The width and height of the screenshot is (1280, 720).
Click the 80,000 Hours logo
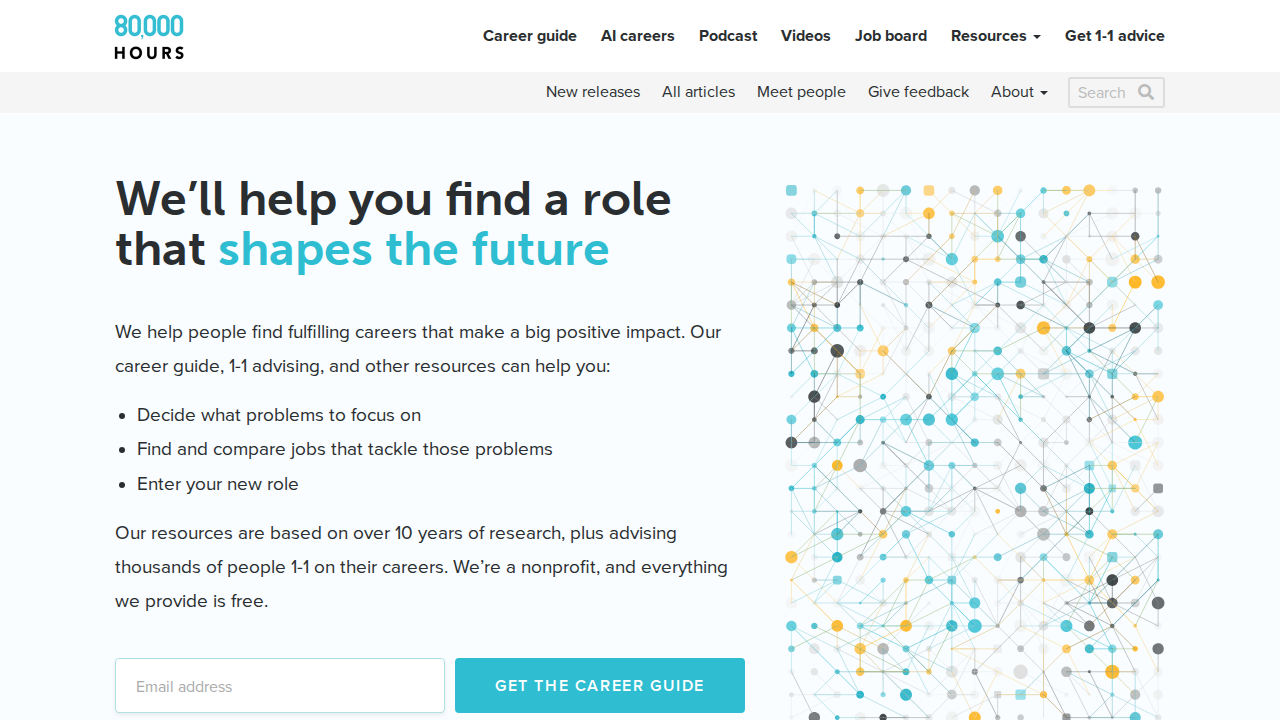click(x=149, y=37)
